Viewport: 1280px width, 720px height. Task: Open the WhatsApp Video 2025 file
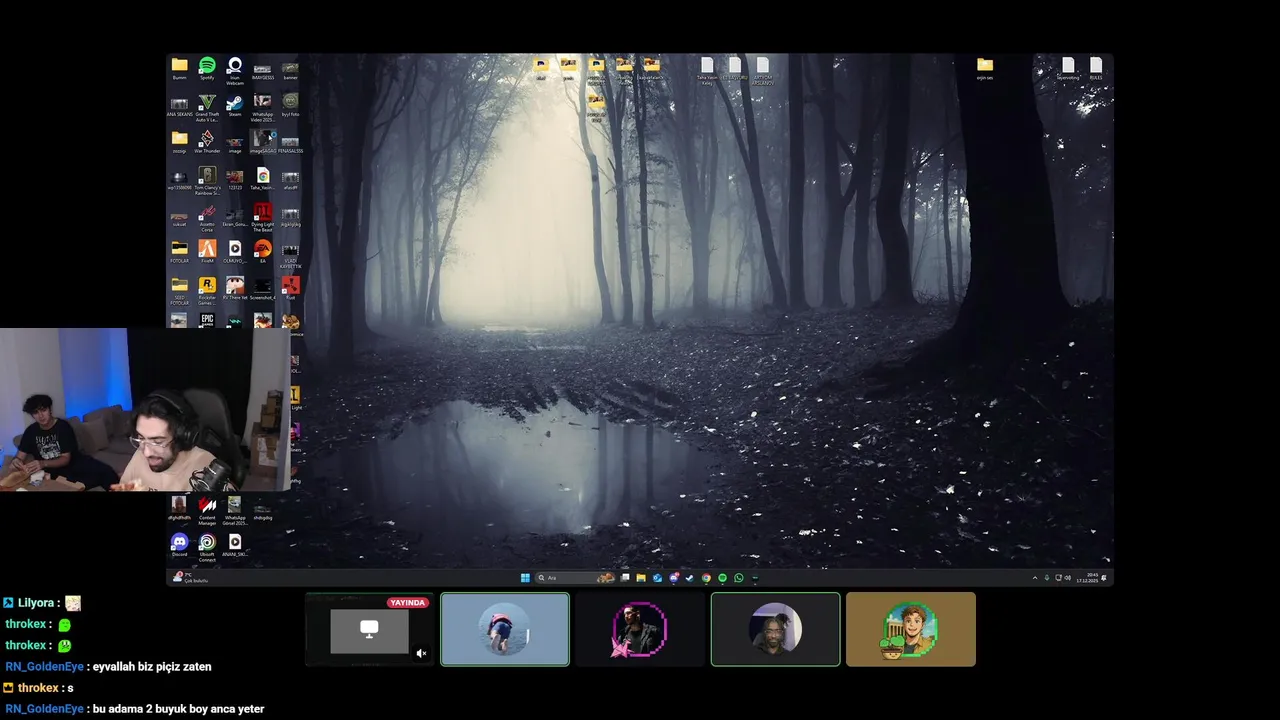[262, 108]
